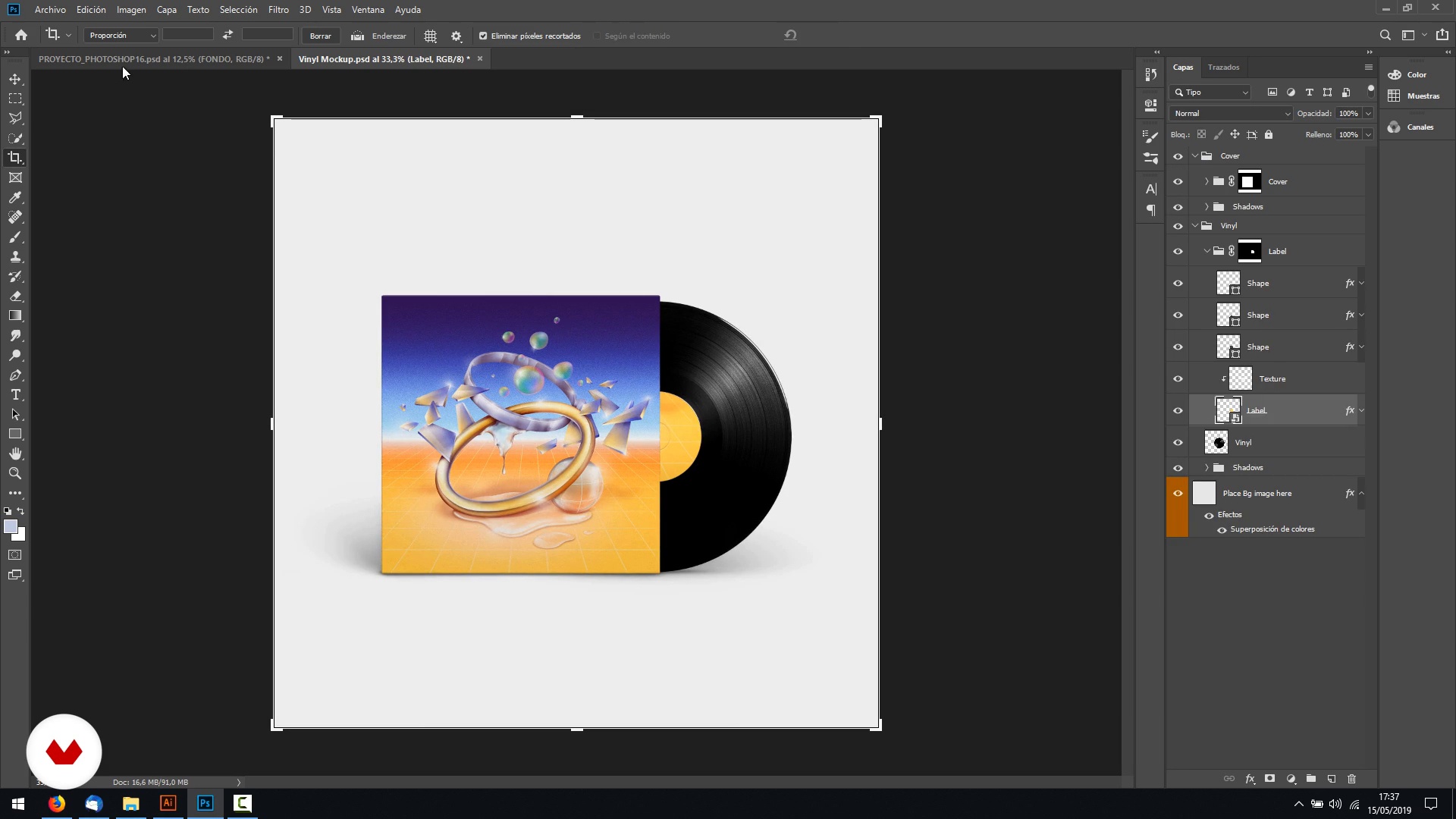Swap width and height crop values
The image size is (1456, 819).
[x=227, y=35]
